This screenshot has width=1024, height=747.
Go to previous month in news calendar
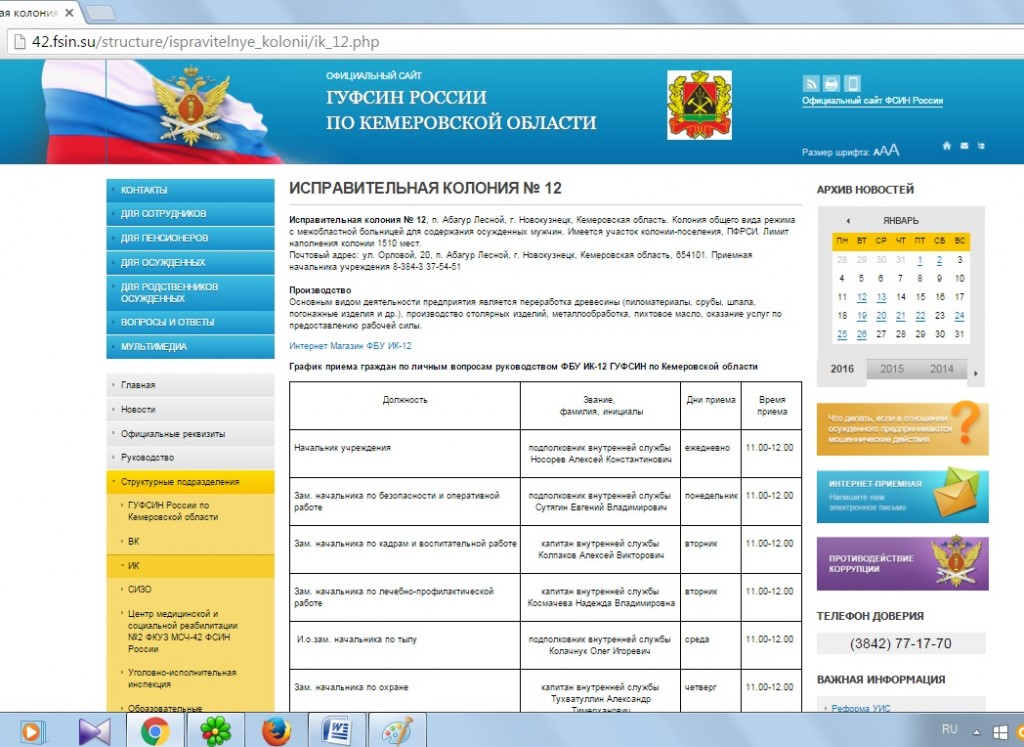point(848,221)
